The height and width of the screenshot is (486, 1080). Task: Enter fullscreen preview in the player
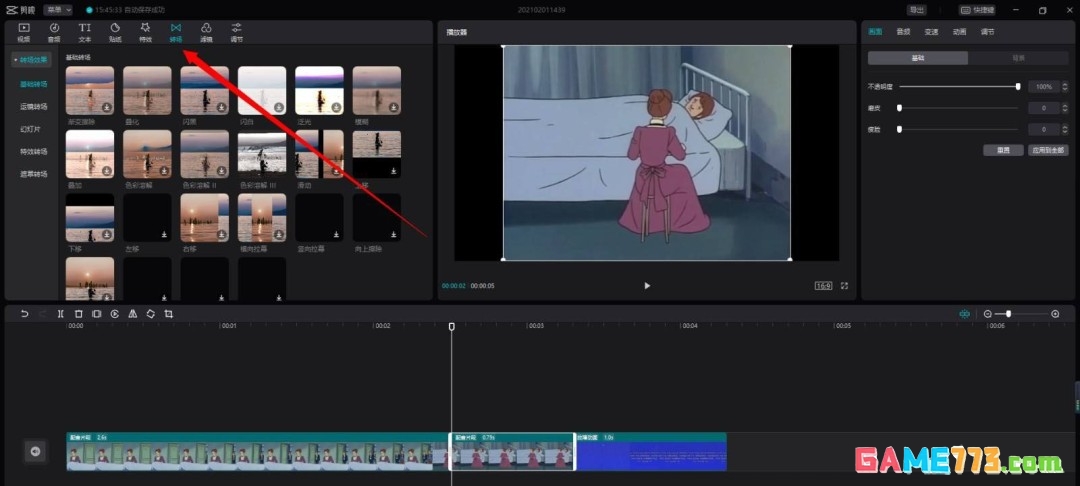click(844, 286)
